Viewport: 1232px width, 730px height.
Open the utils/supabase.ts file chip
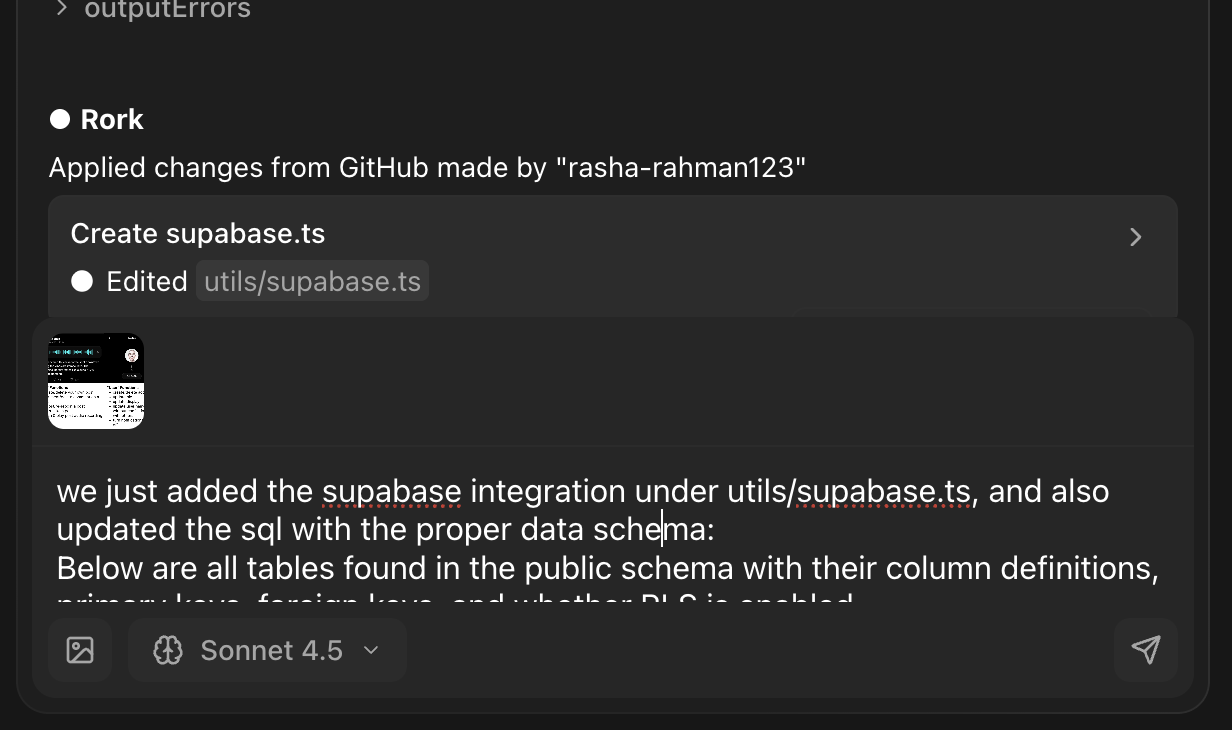(312, 281)
